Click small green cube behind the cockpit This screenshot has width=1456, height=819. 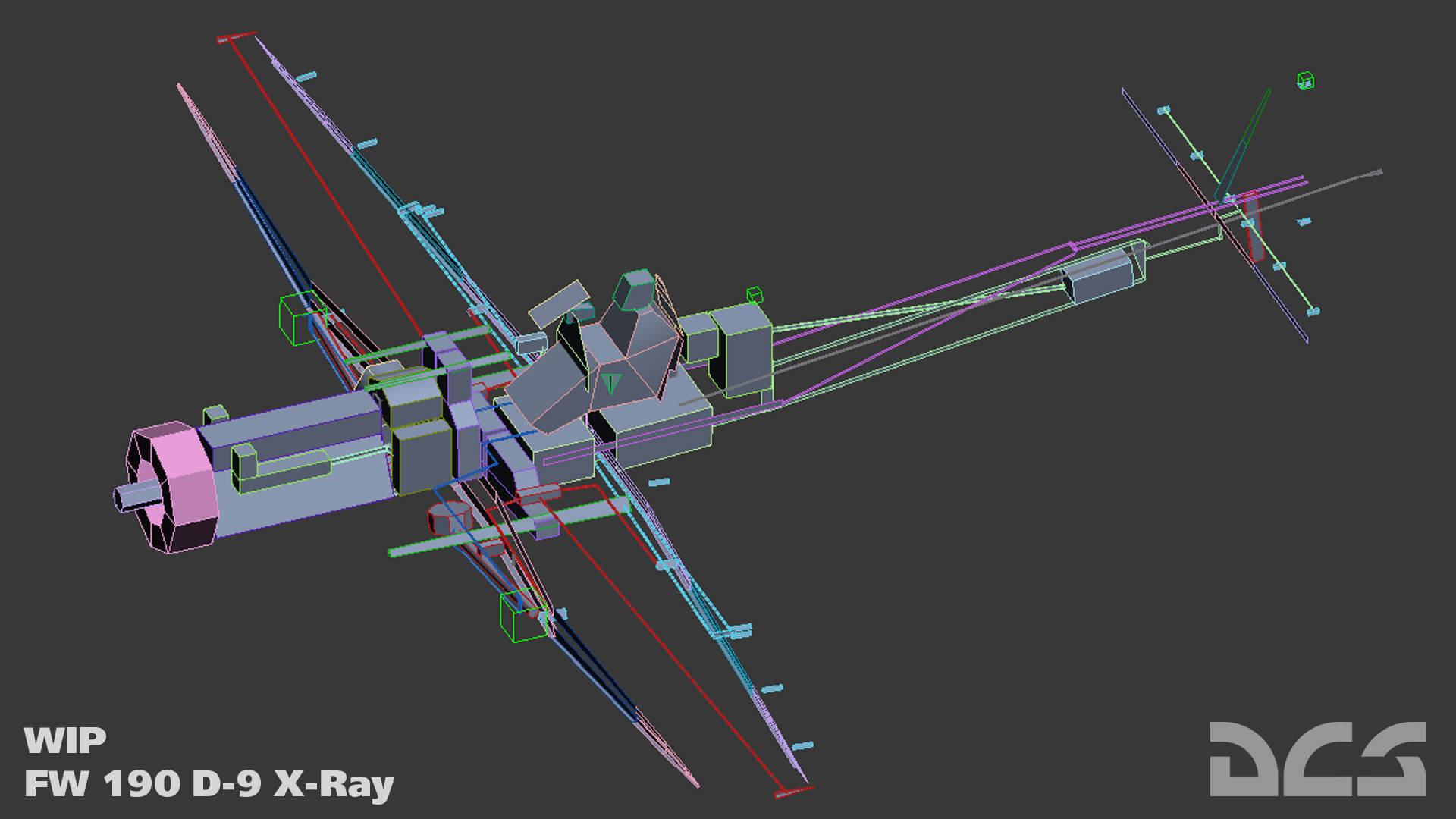click(754, 295)
